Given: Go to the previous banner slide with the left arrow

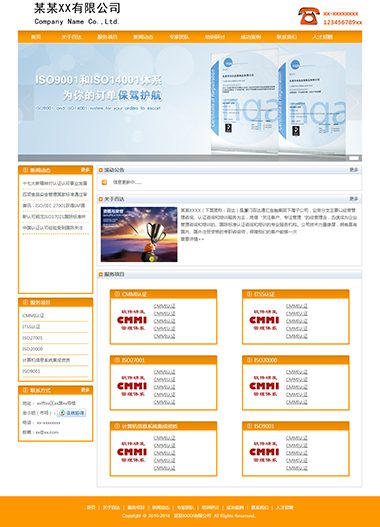Looking at the screenshot, I should pyautogui.click(x=26, y=102).
